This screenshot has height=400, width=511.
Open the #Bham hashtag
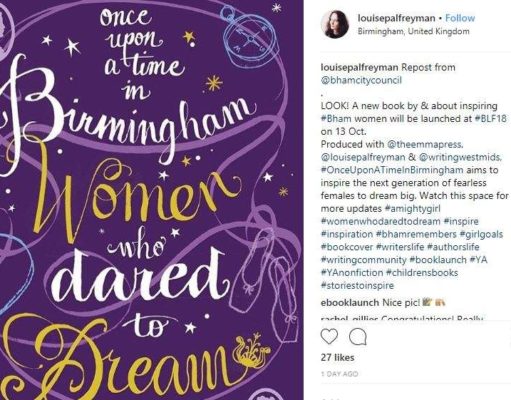coord(336,119)
